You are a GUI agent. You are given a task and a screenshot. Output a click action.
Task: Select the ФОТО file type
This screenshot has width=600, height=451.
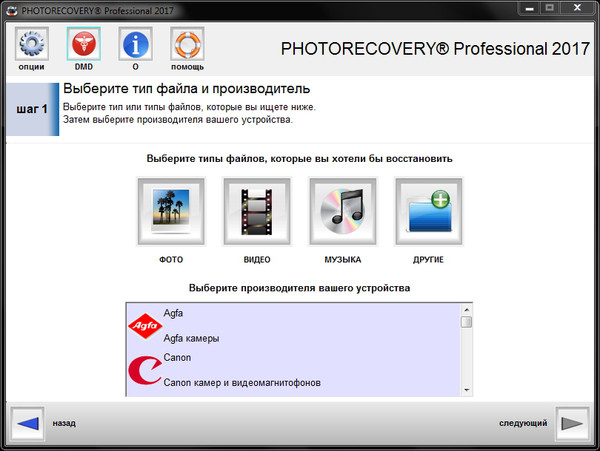click(x=171, y=211)
